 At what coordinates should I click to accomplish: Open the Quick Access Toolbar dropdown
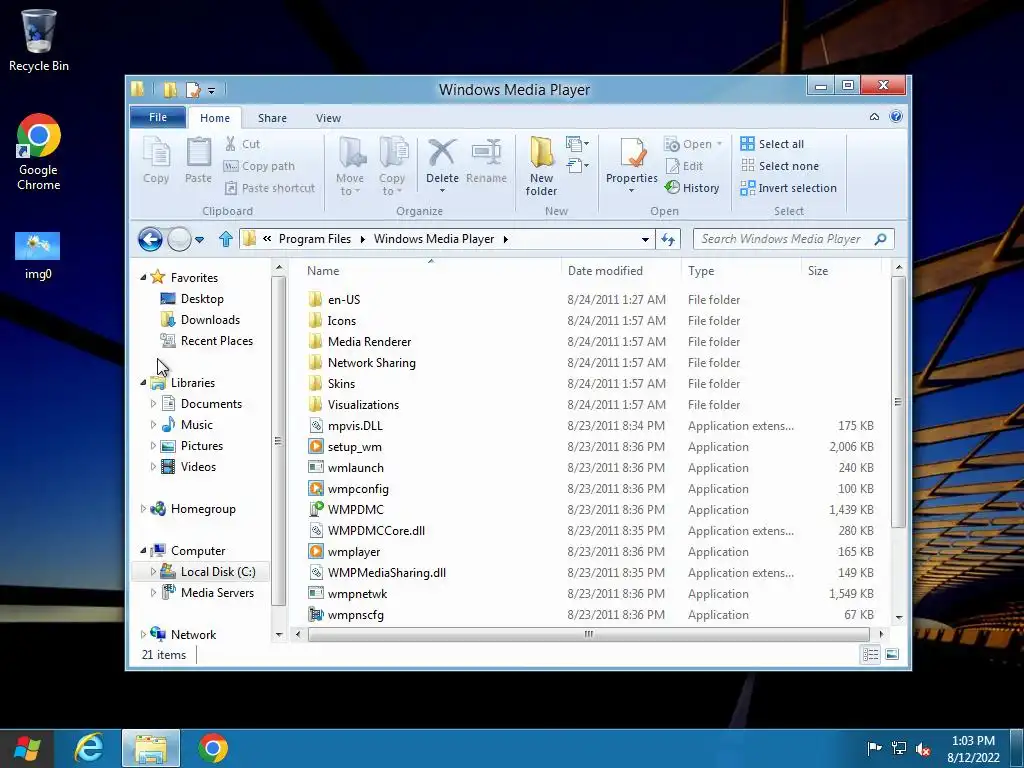coord(212,90)
